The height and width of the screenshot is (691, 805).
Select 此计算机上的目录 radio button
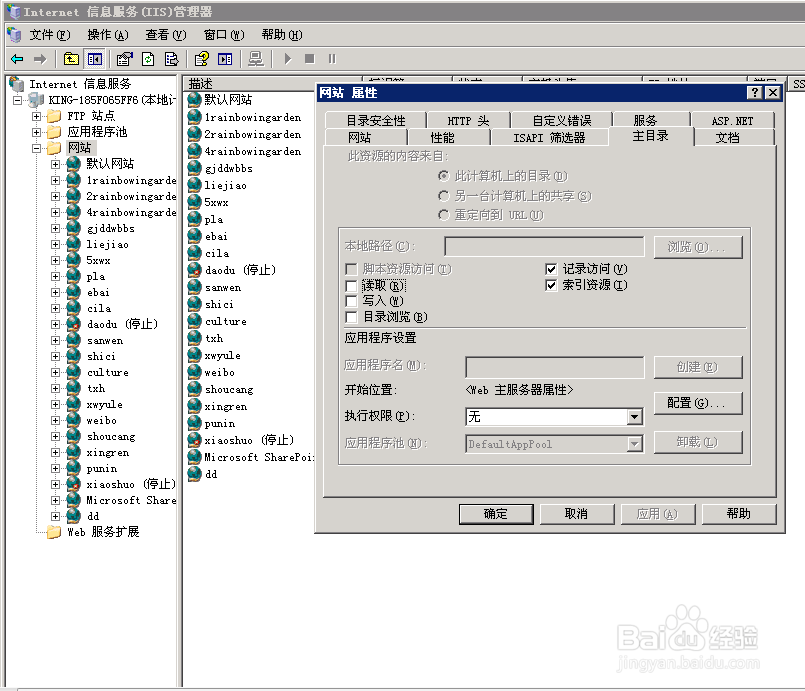click(444, 176)
